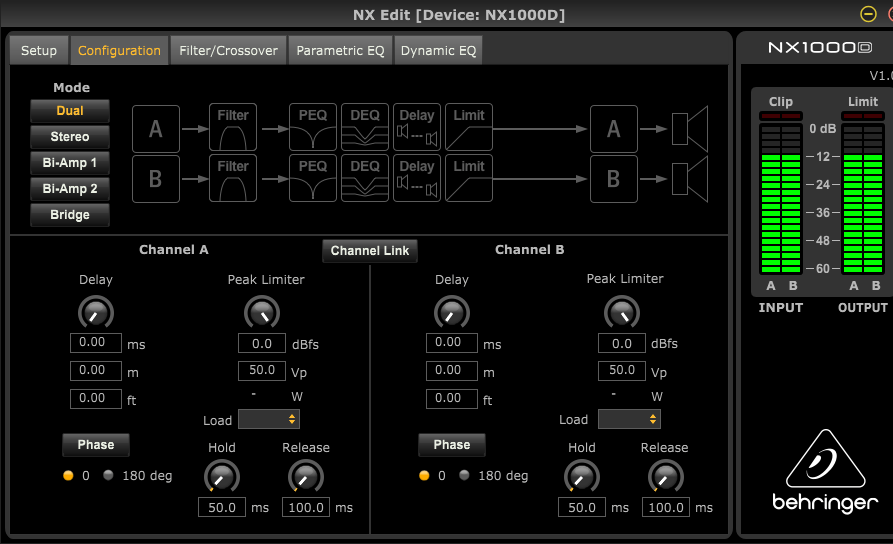Open the Channel B Load dropdown
Viewport: 893px width, 544px height.
[x=629, y=419]
